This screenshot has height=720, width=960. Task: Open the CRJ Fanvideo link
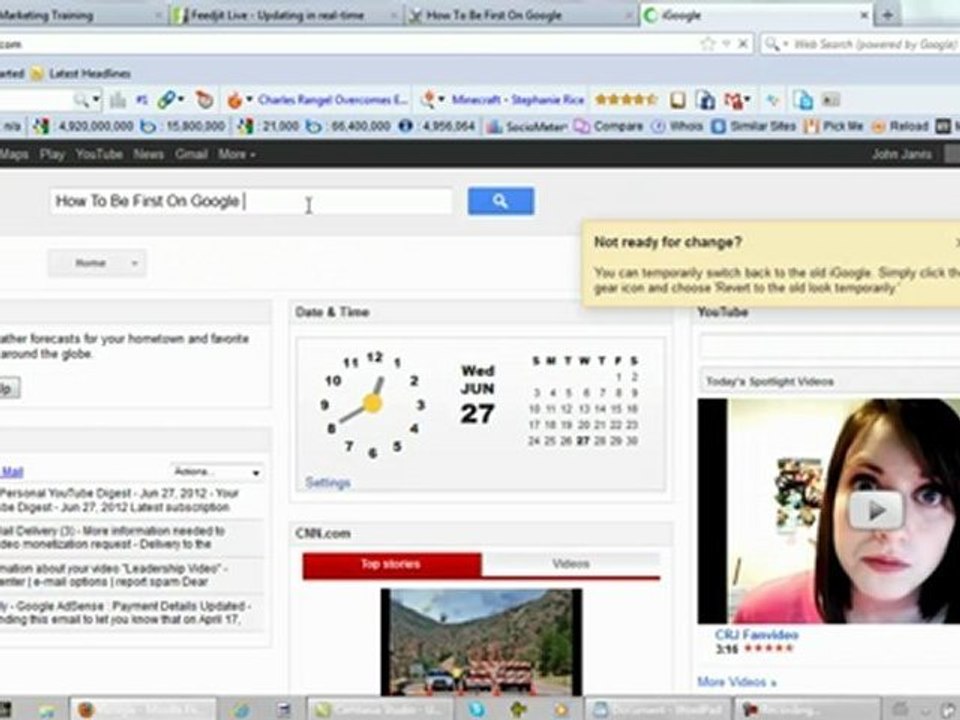point(756,635)
